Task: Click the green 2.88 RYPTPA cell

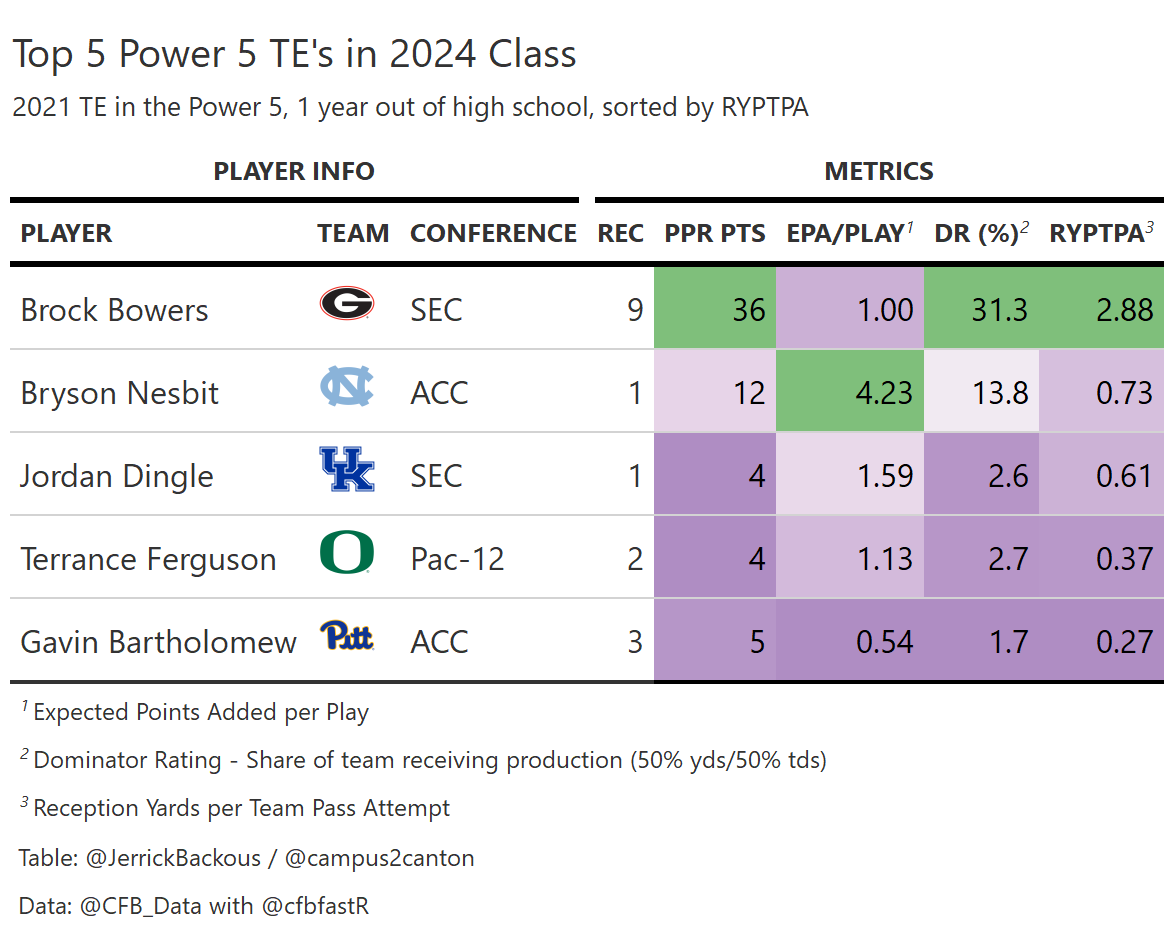Action: (x=1101, y=309)
